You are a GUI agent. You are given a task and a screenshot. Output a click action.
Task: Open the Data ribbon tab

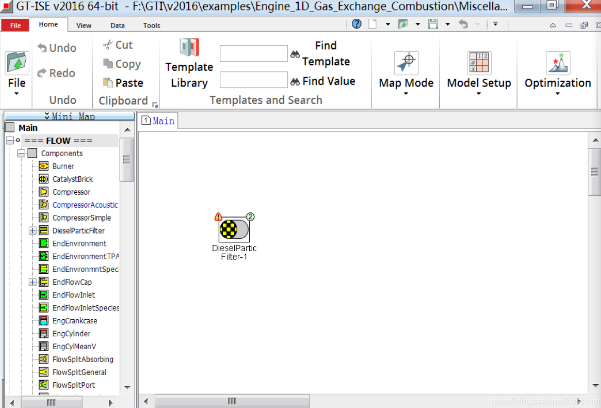[117, 23]
